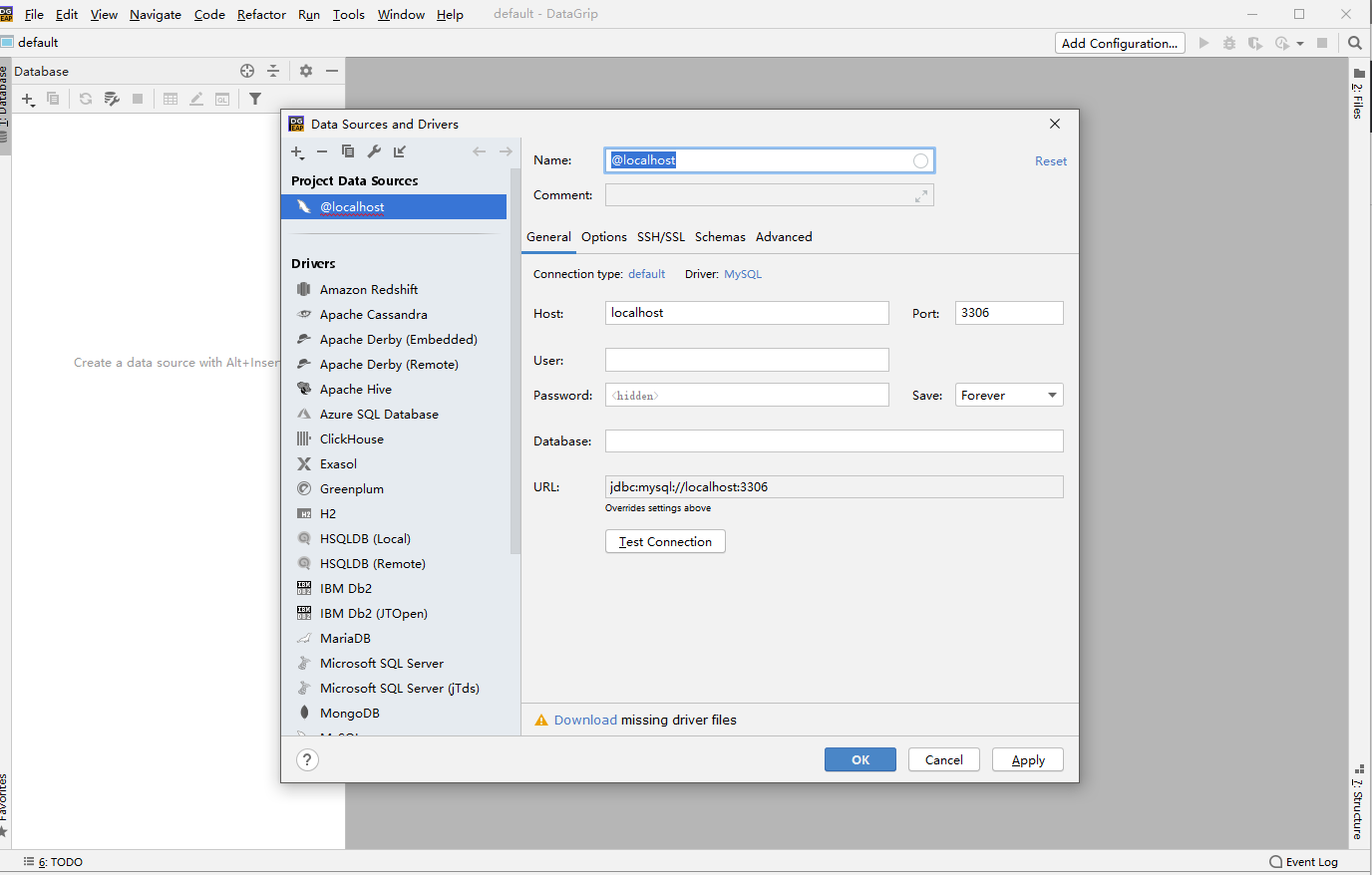Screen dimensions: 1372x875
Task: Select the ClickHouse driver
Action: [x=352, y=439]
